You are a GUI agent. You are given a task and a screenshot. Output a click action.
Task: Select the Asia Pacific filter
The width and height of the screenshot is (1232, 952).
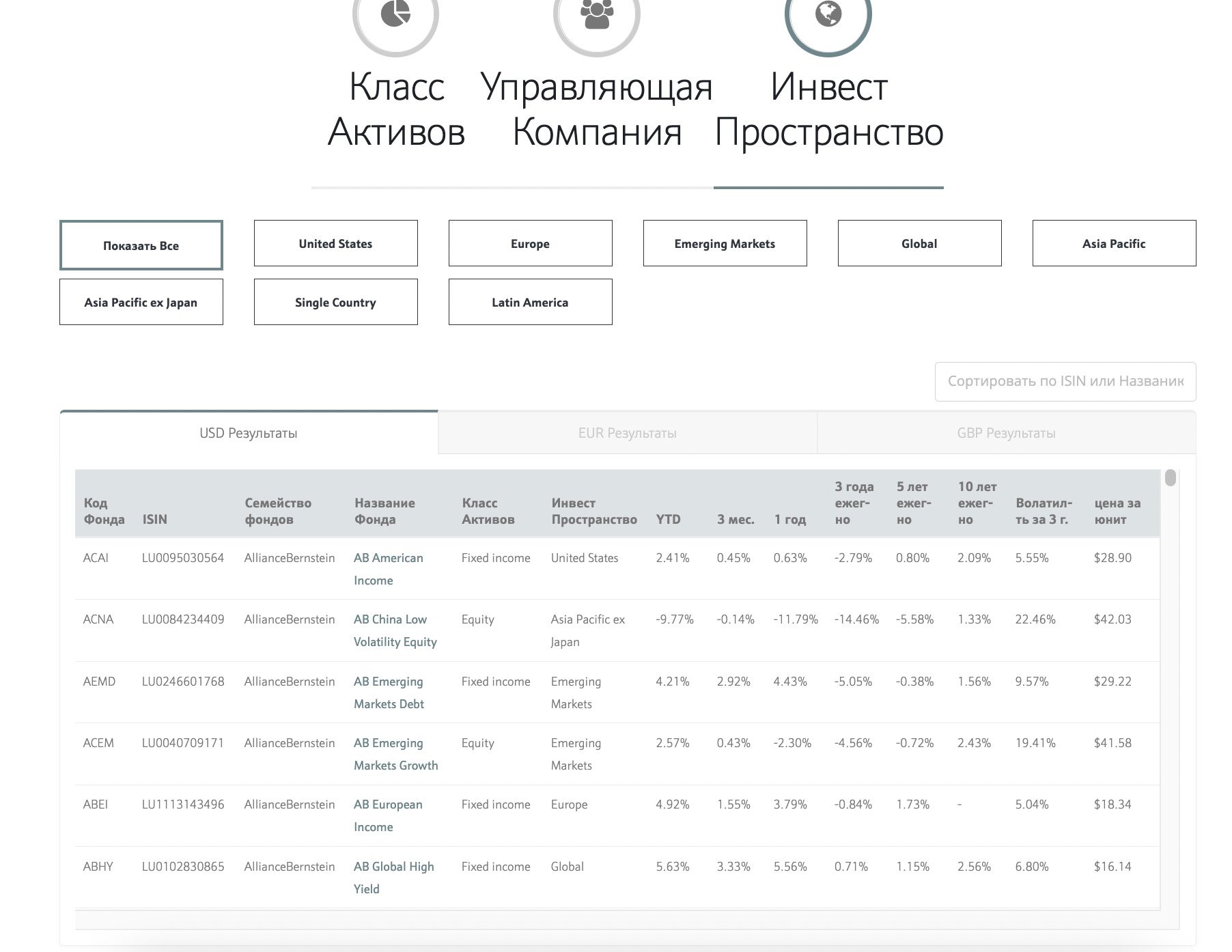[1113, 243]
